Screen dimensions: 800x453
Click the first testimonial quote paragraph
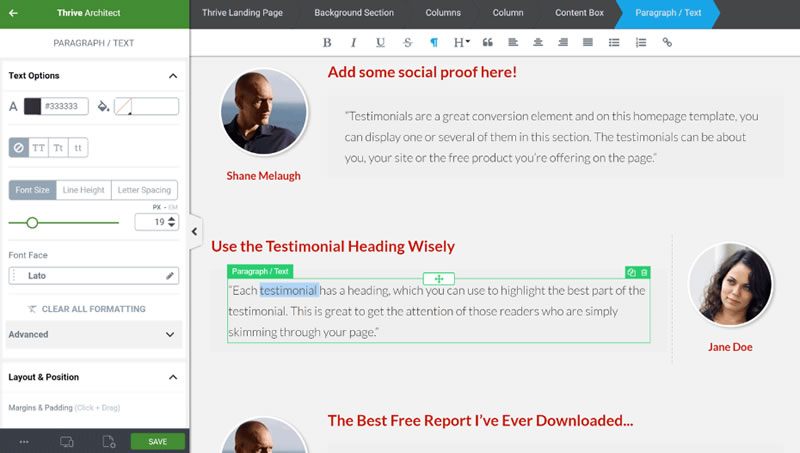(552, 137)
